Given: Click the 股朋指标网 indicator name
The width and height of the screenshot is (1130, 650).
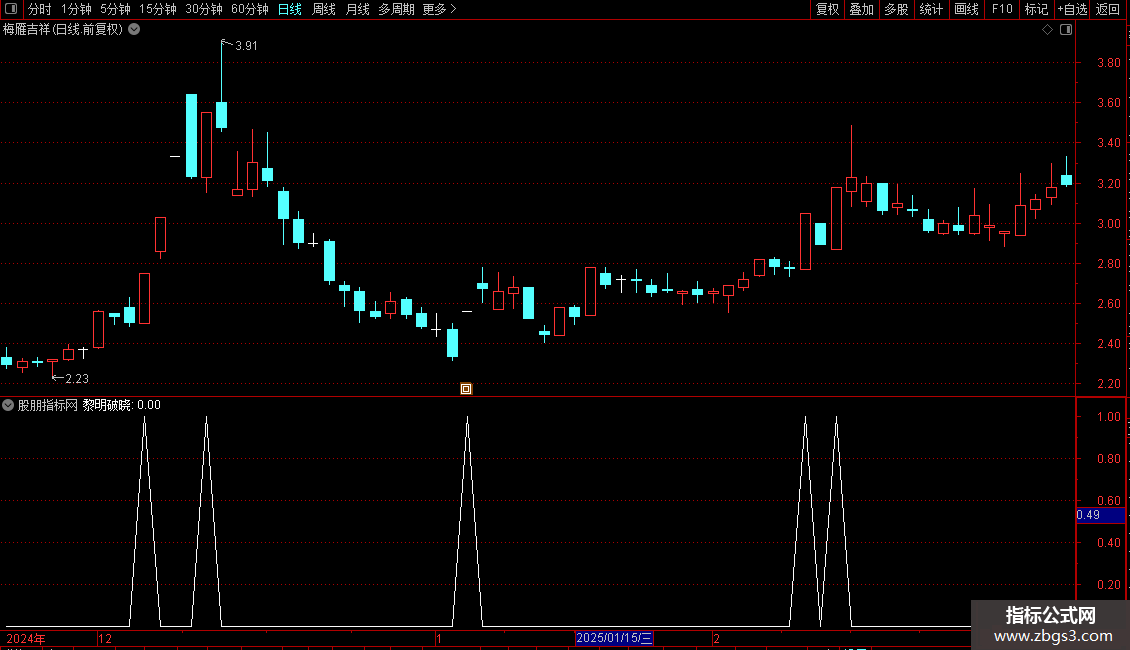Looking at the screenshot, I should 48,405.
